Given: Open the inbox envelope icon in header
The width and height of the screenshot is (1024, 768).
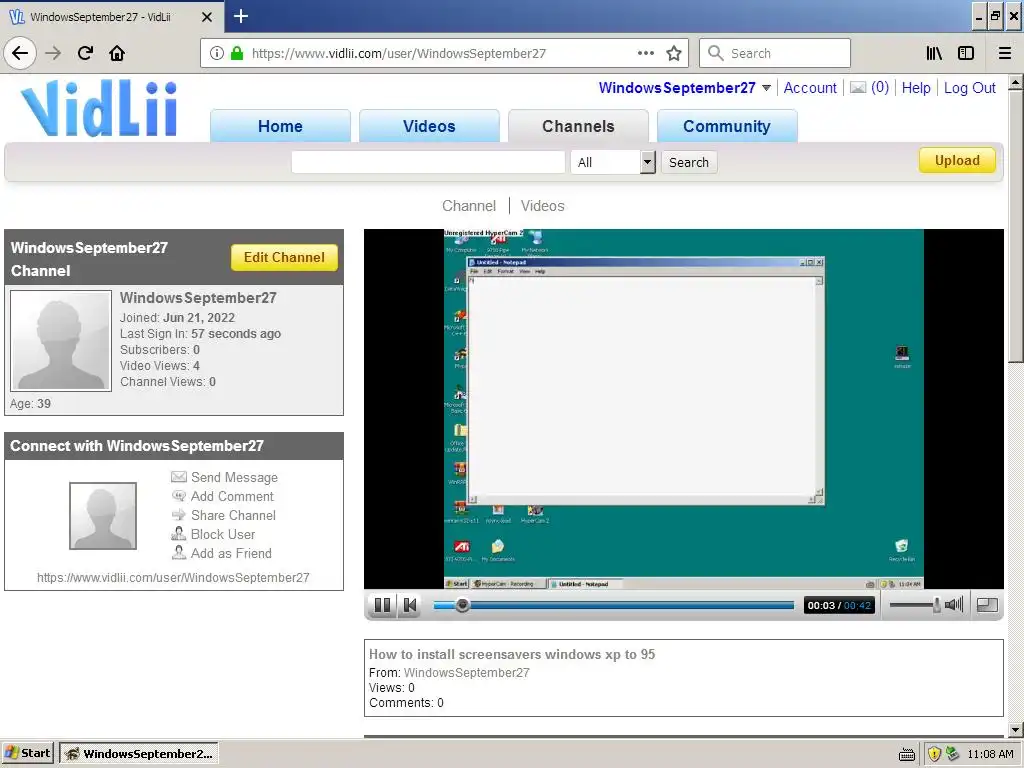Looking at the screenshot, I should click(x=857, y=88).
